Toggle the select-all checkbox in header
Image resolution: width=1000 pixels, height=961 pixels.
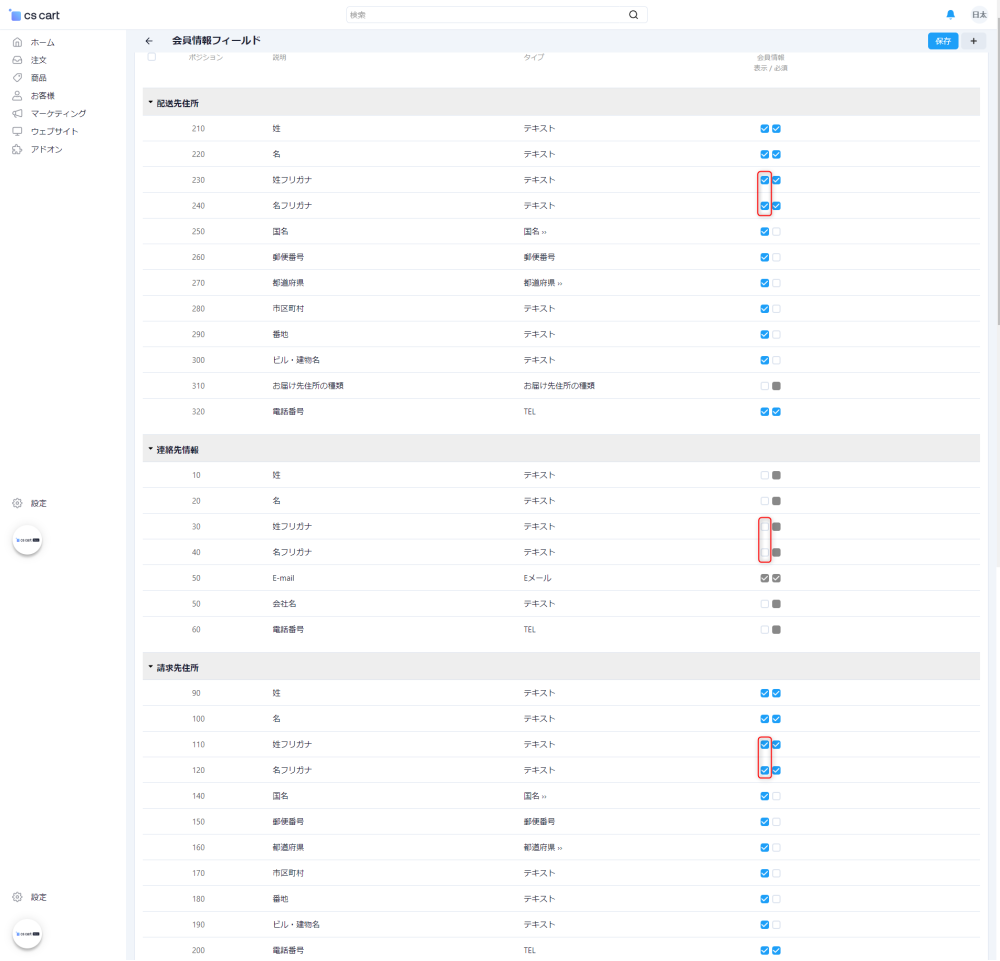click(152, 57)
